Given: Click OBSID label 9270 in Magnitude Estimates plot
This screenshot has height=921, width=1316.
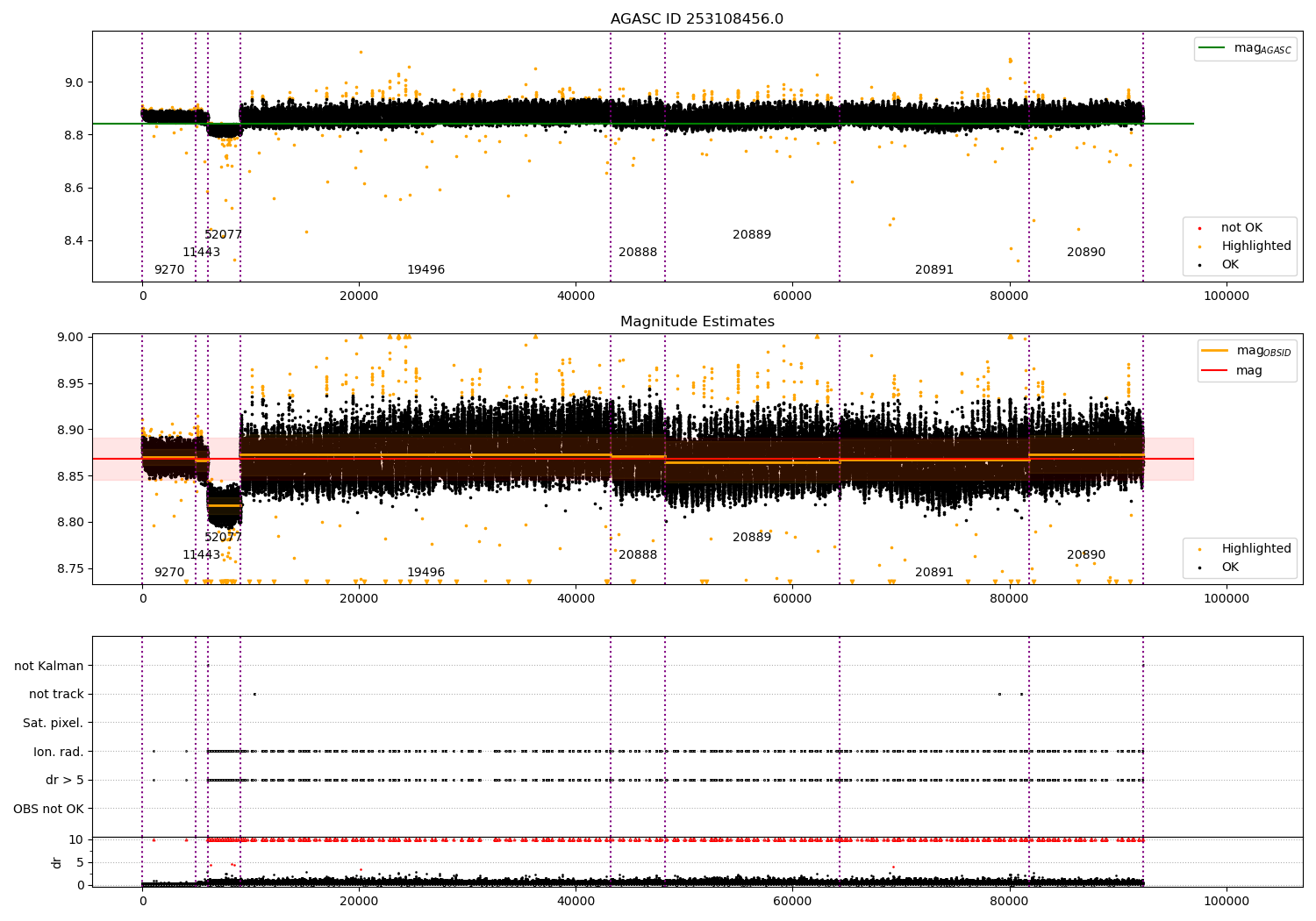Looking at the screenshot, I should (x=169, y=572).
